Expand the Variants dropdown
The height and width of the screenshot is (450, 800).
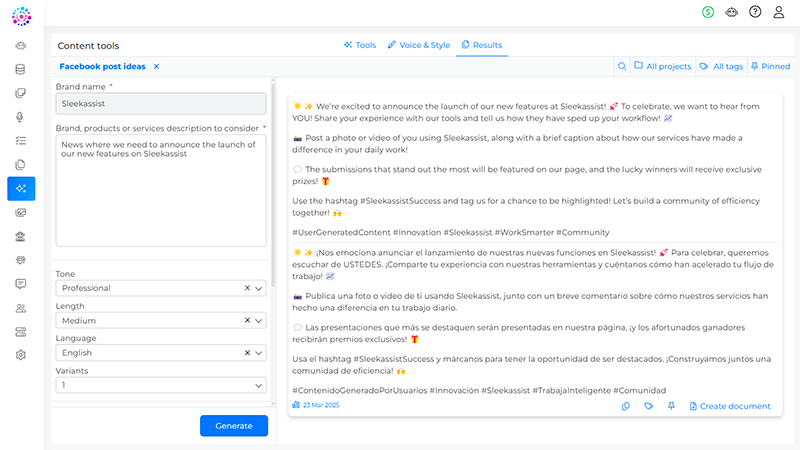pos(259,385)
